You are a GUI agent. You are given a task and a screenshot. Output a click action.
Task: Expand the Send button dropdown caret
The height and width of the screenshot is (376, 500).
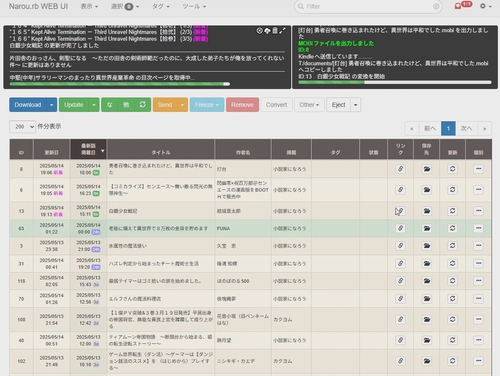click(x=182, y=105)
